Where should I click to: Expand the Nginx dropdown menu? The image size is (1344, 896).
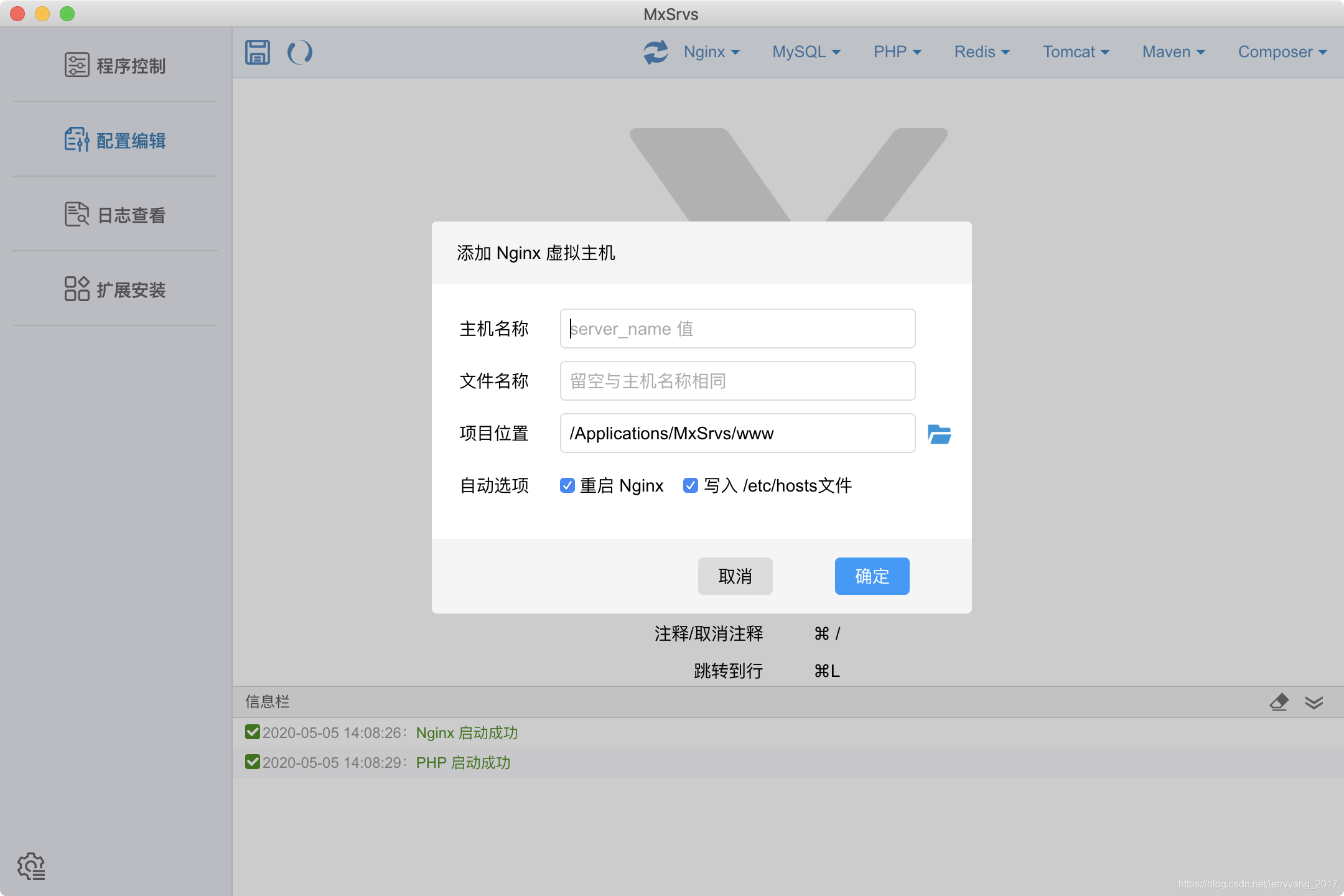pyautogui.click(x=712, y=52)
